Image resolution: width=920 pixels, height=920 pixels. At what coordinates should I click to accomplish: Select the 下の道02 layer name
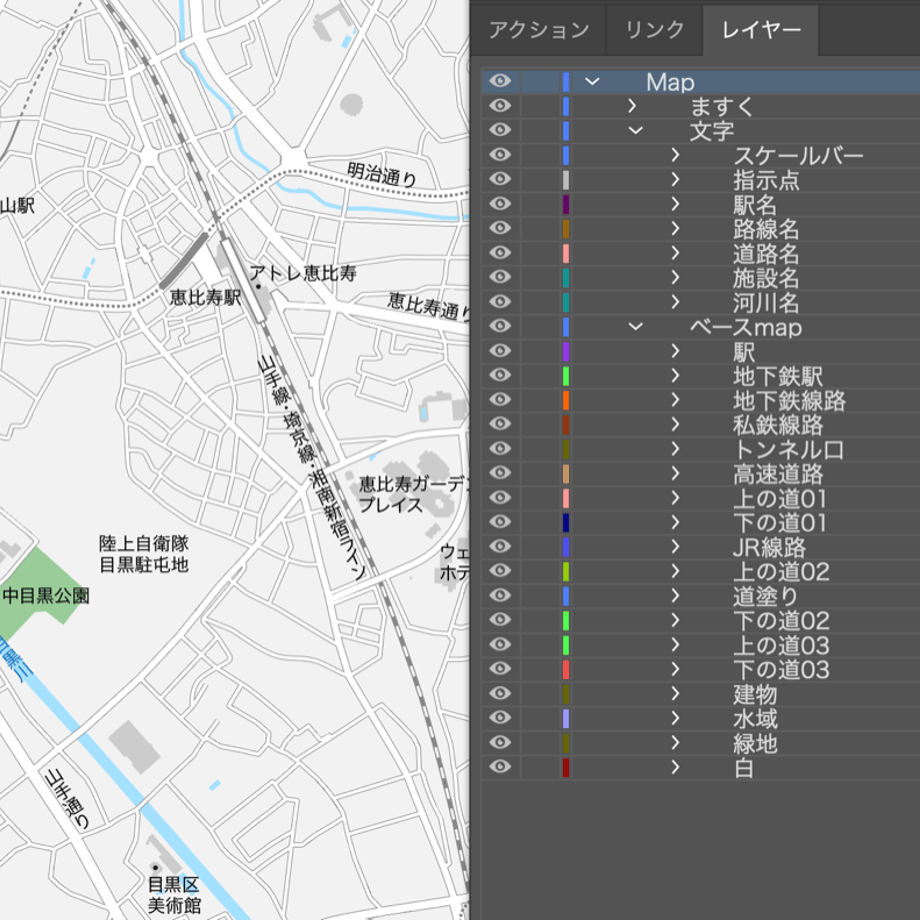point(781,621)
